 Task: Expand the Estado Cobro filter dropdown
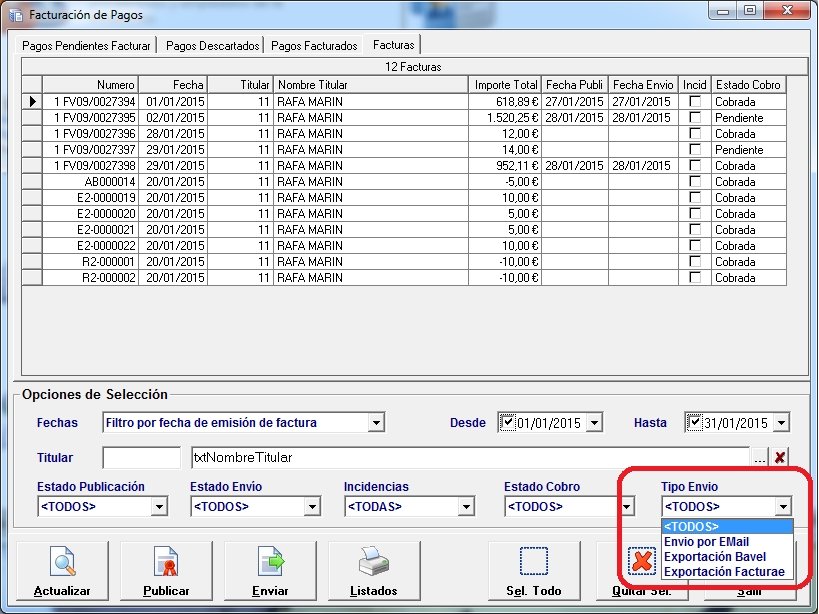pos(626,506)
